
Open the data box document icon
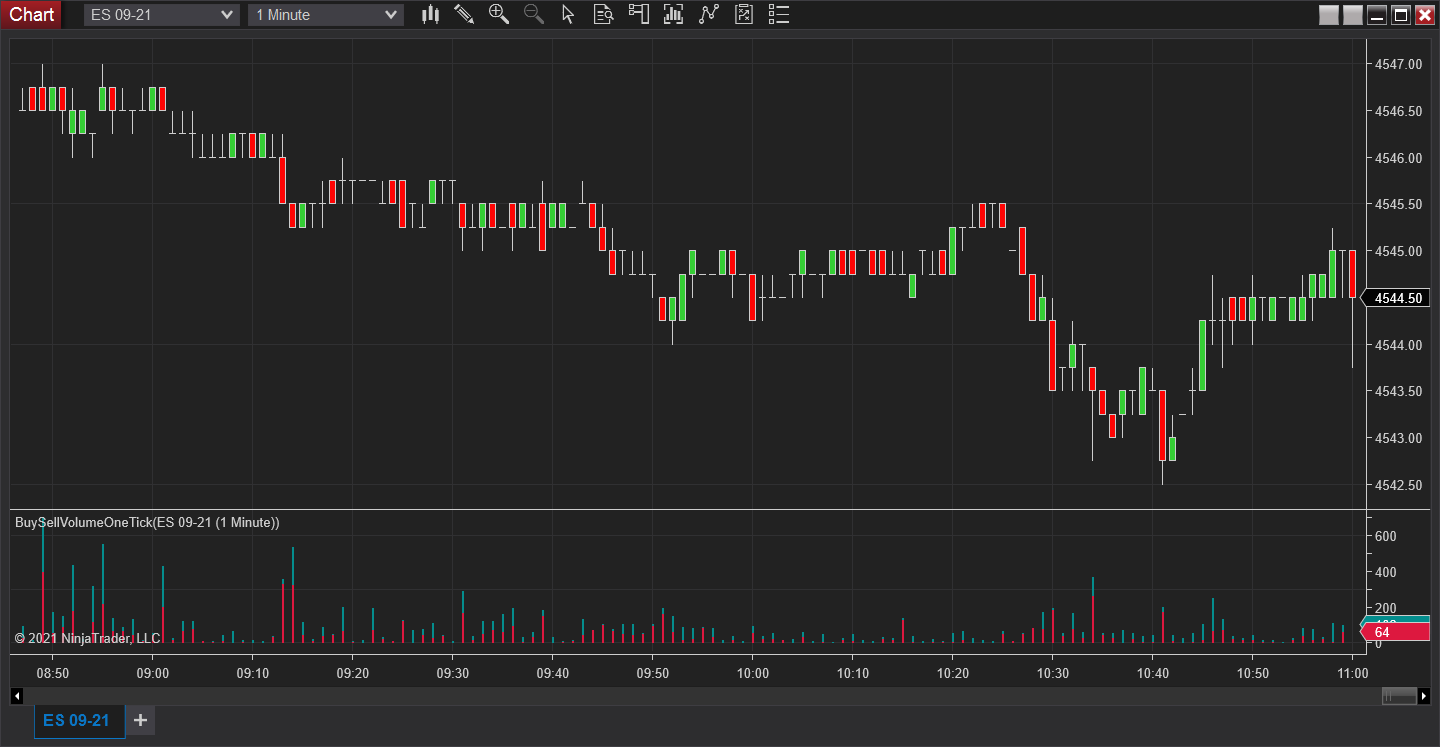coord(603,14)
